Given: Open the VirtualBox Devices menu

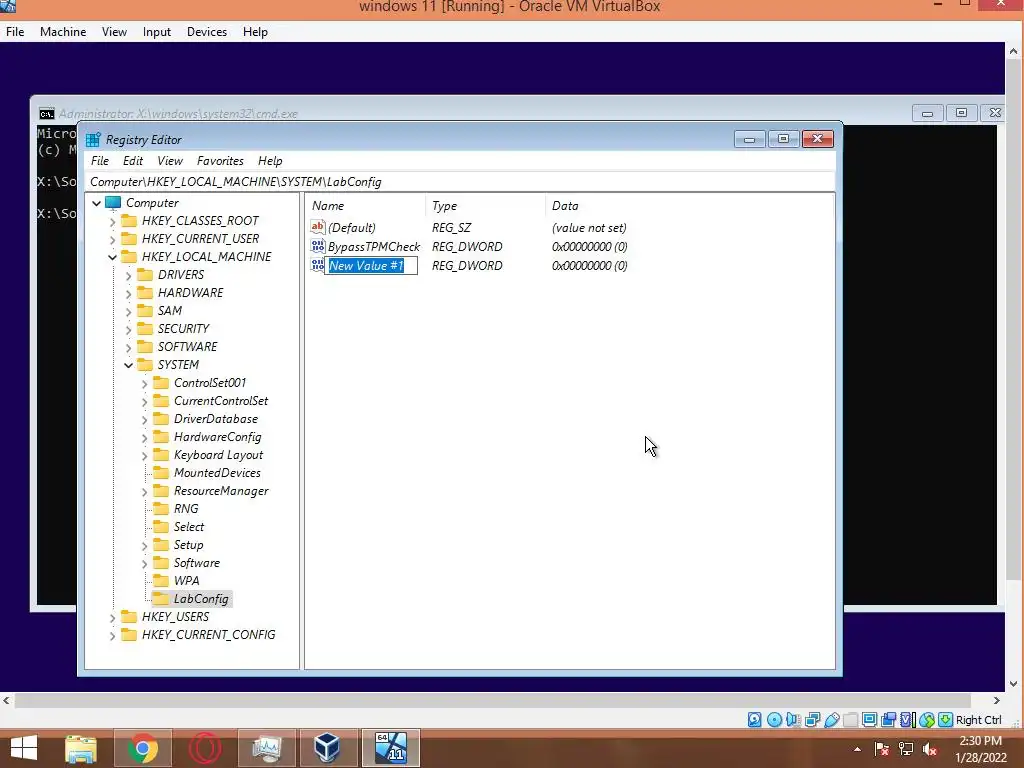Looking at the screenshot, I should 207,31.
